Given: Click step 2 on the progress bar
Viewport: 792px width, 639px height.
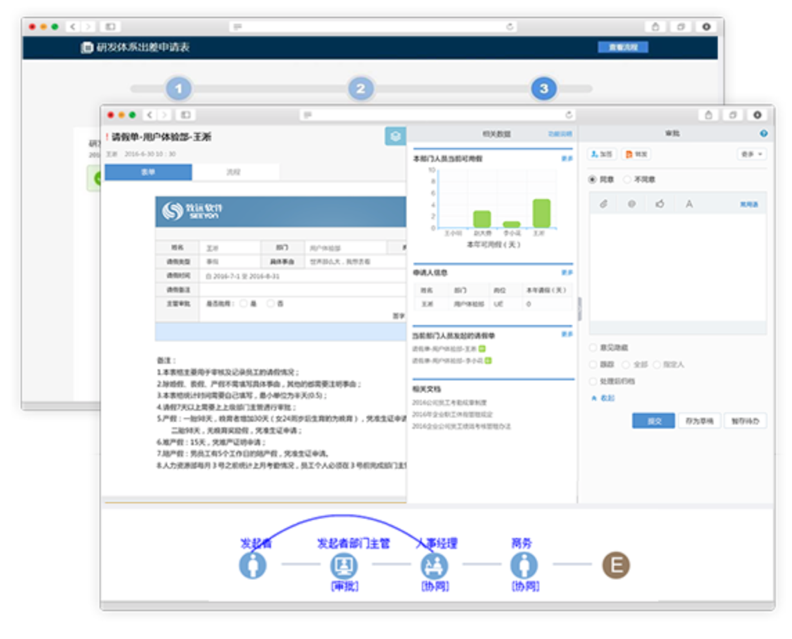Looking at the screenshot, I should click(x=361, y=89).
